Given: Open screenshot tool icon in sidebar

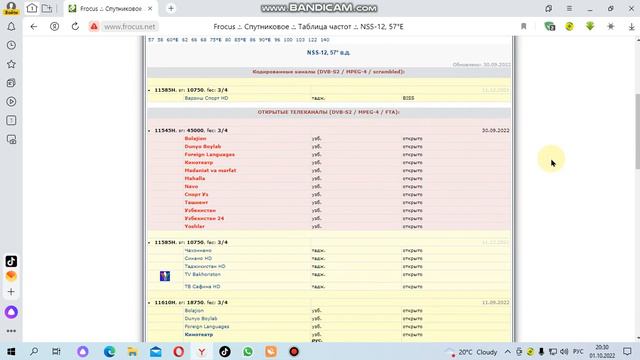Looking at the screenshot, I should click(x=11, y=140).
